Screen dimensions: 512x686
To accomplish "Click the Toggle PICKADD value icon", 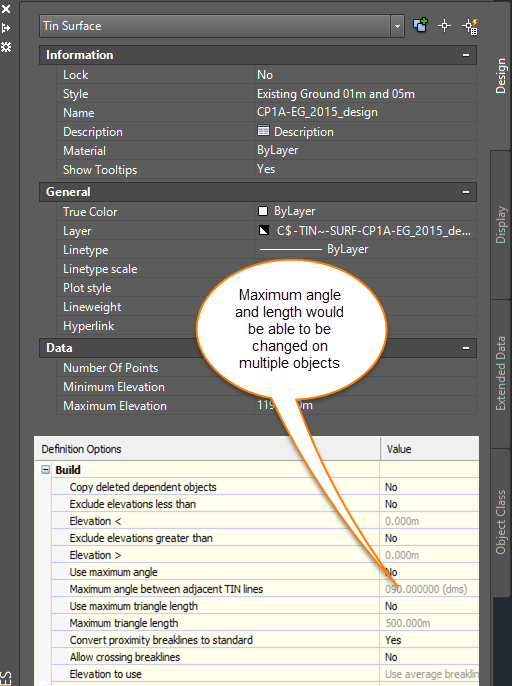I will (x=421, y=25).
